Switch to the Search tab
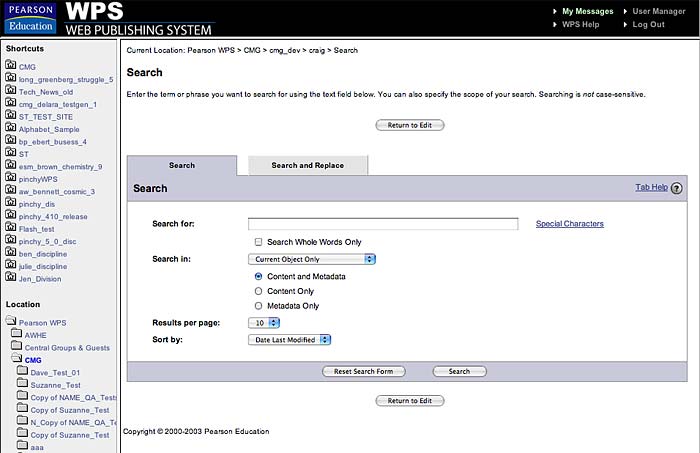This screenshot has height=453, width=700. point(182,166)
